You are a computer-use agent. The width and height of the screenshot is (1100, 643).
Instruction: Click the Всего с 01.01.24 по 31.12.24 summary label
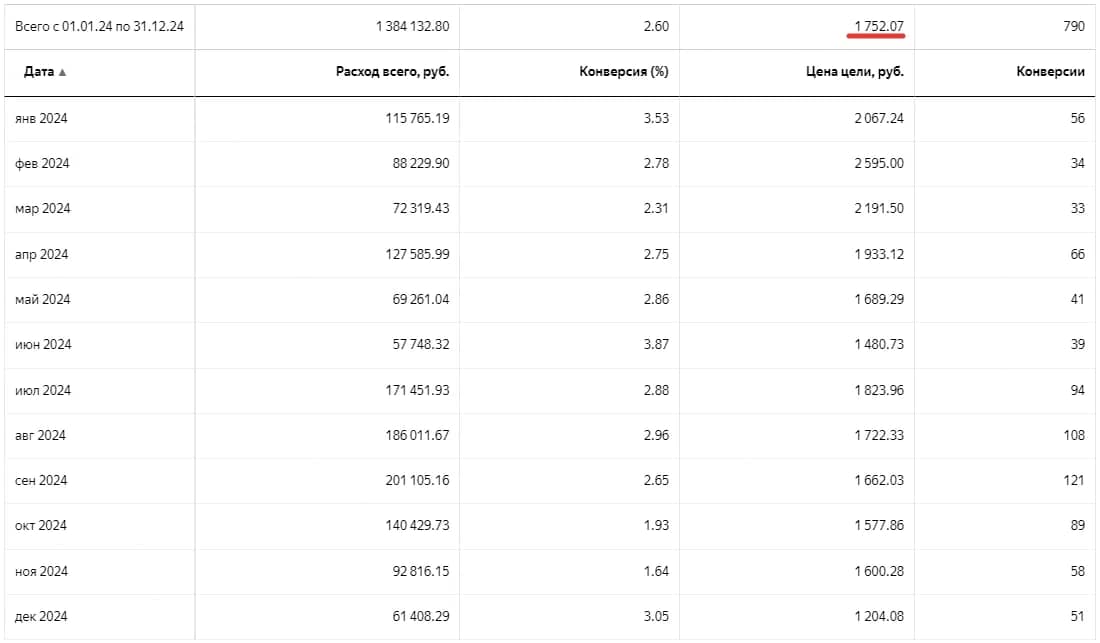click(x=100, y=27)
